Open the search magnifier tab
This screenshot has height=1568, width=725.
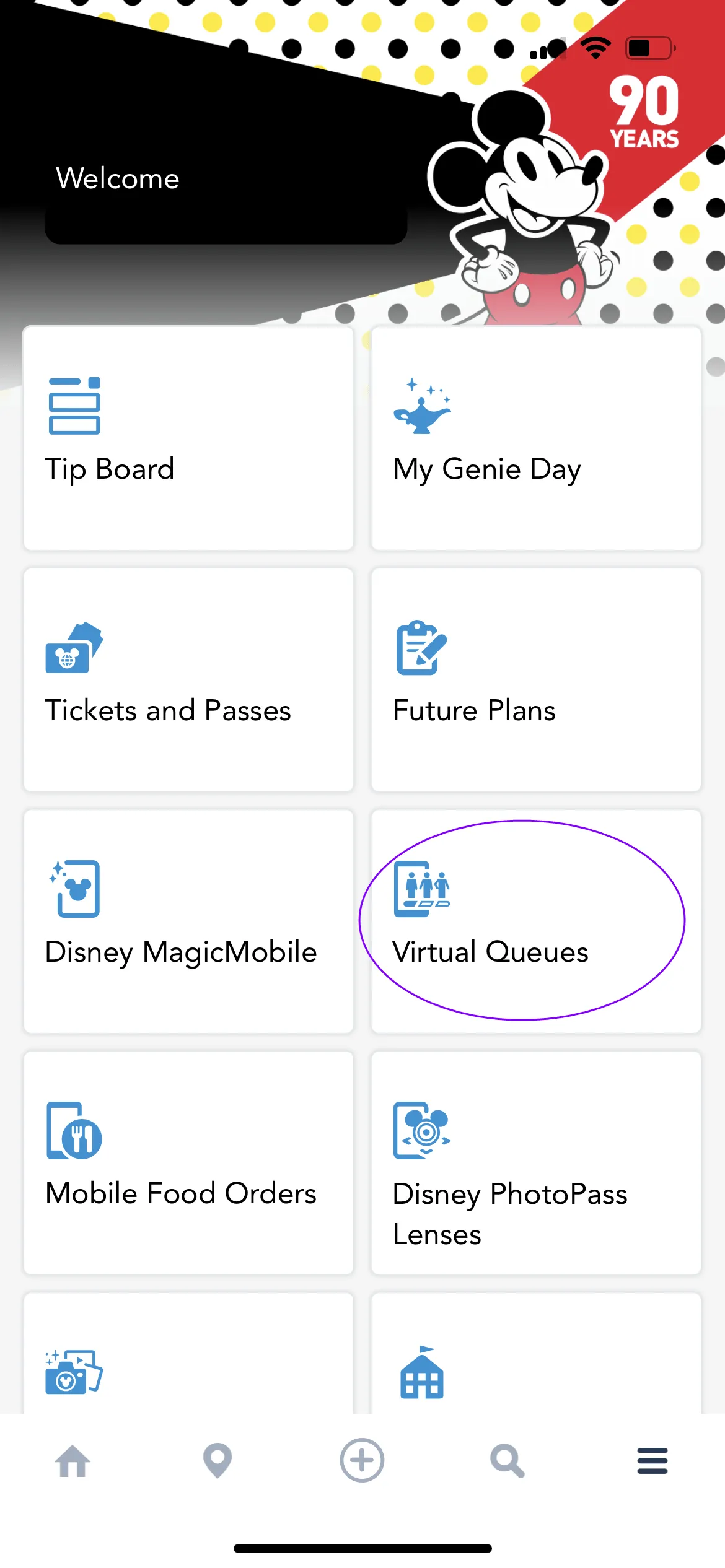tap(507, 1461)
